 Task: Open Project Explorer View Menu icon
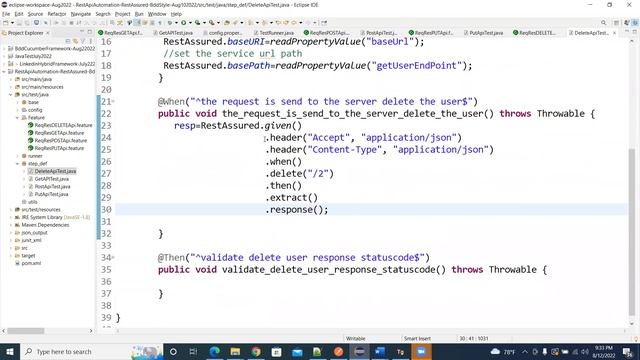click(x=90, y=41)
